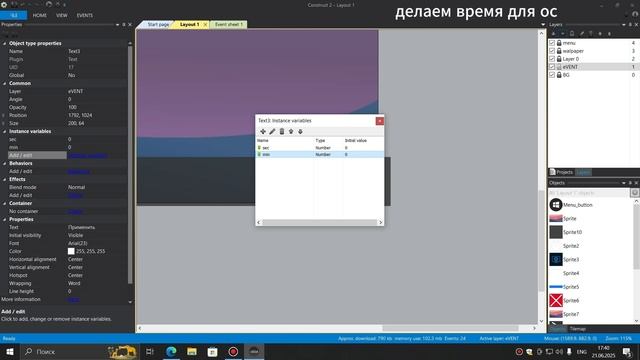640x360 pixels.
Task: Open the VIEW ribbon tab
Action: pos(62,16)
